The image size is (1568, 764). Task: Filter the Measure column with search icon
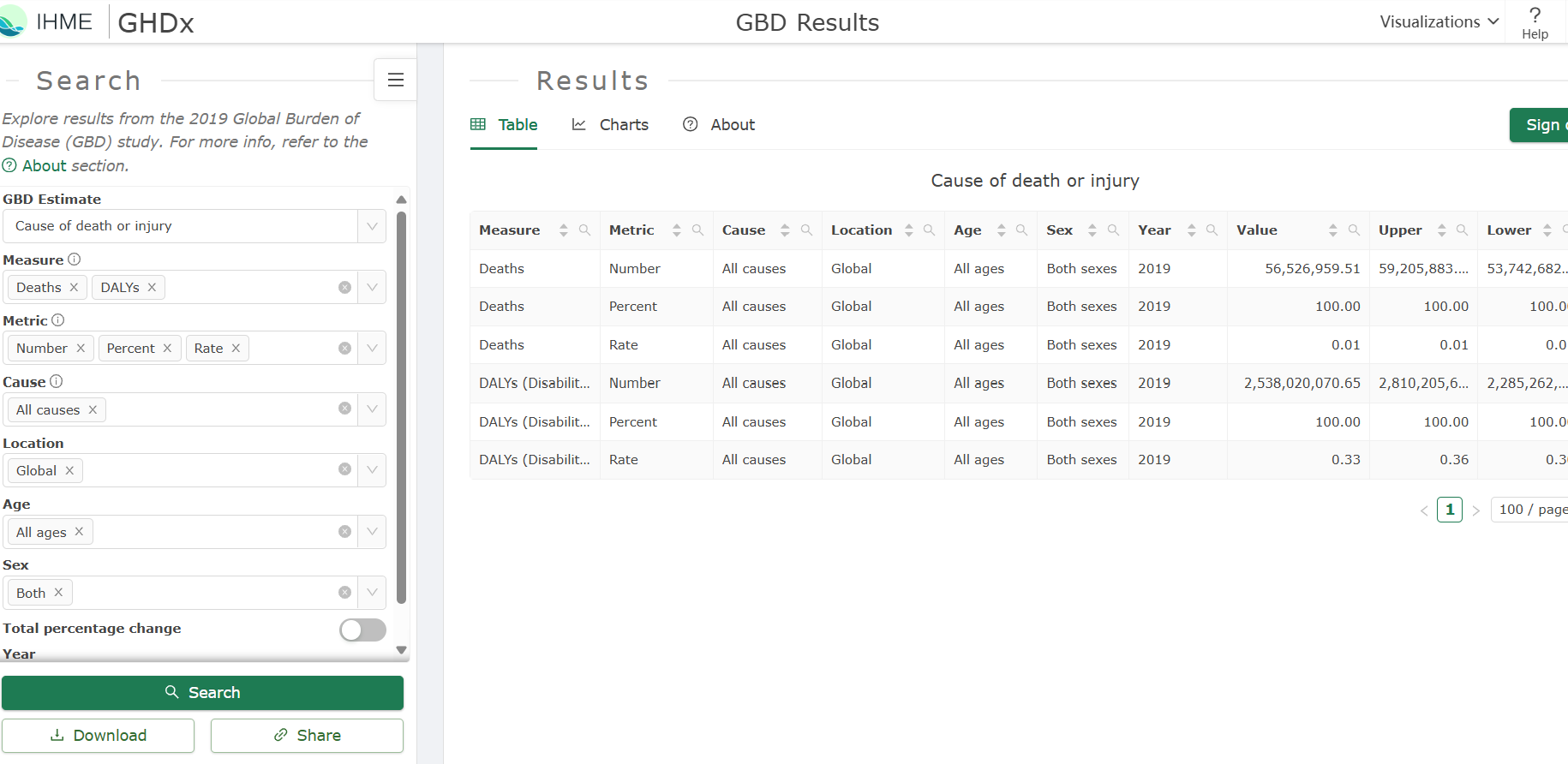coord(584,230)
